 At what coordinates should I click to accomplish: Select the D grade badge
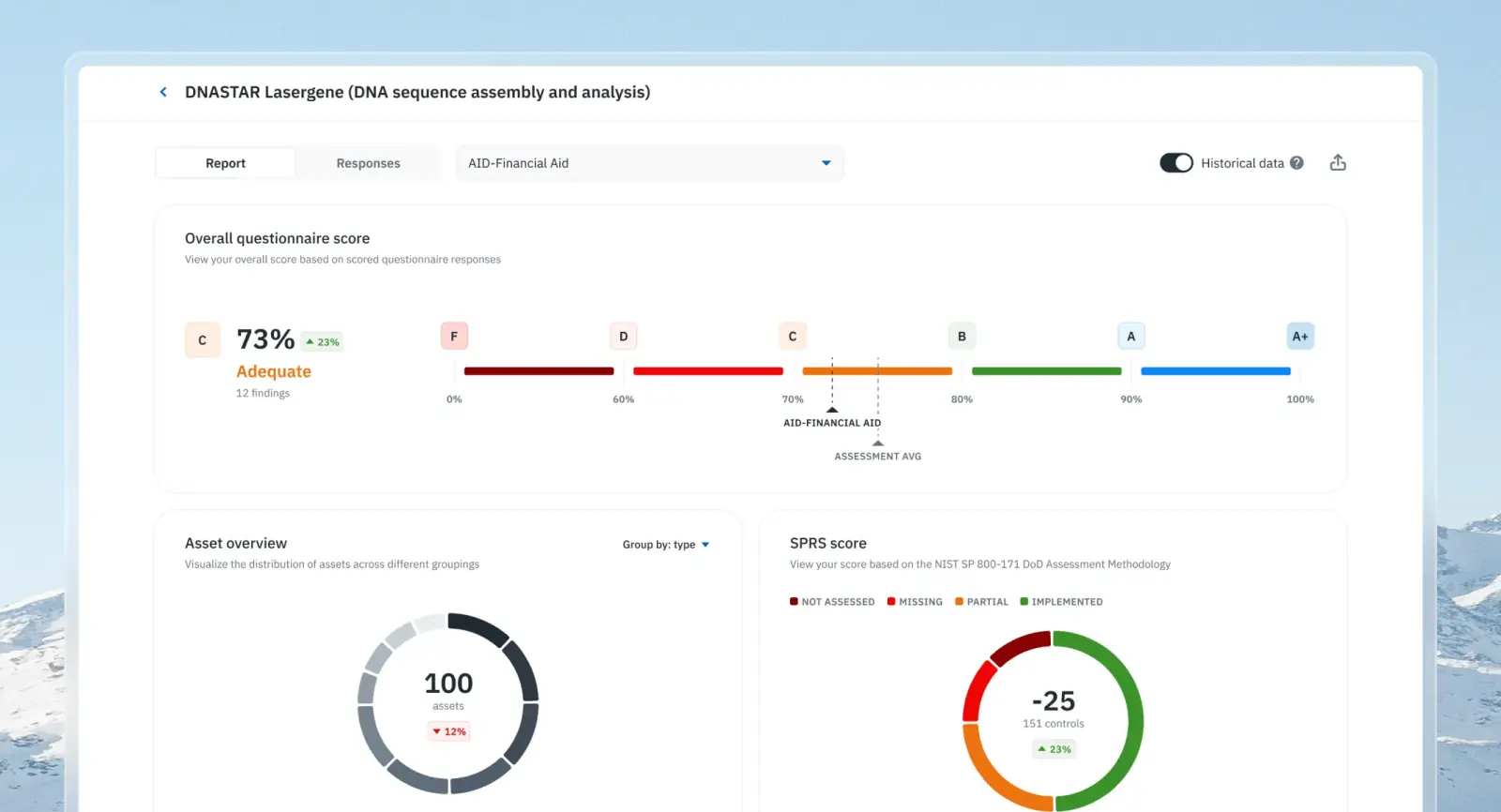point(623,337)
